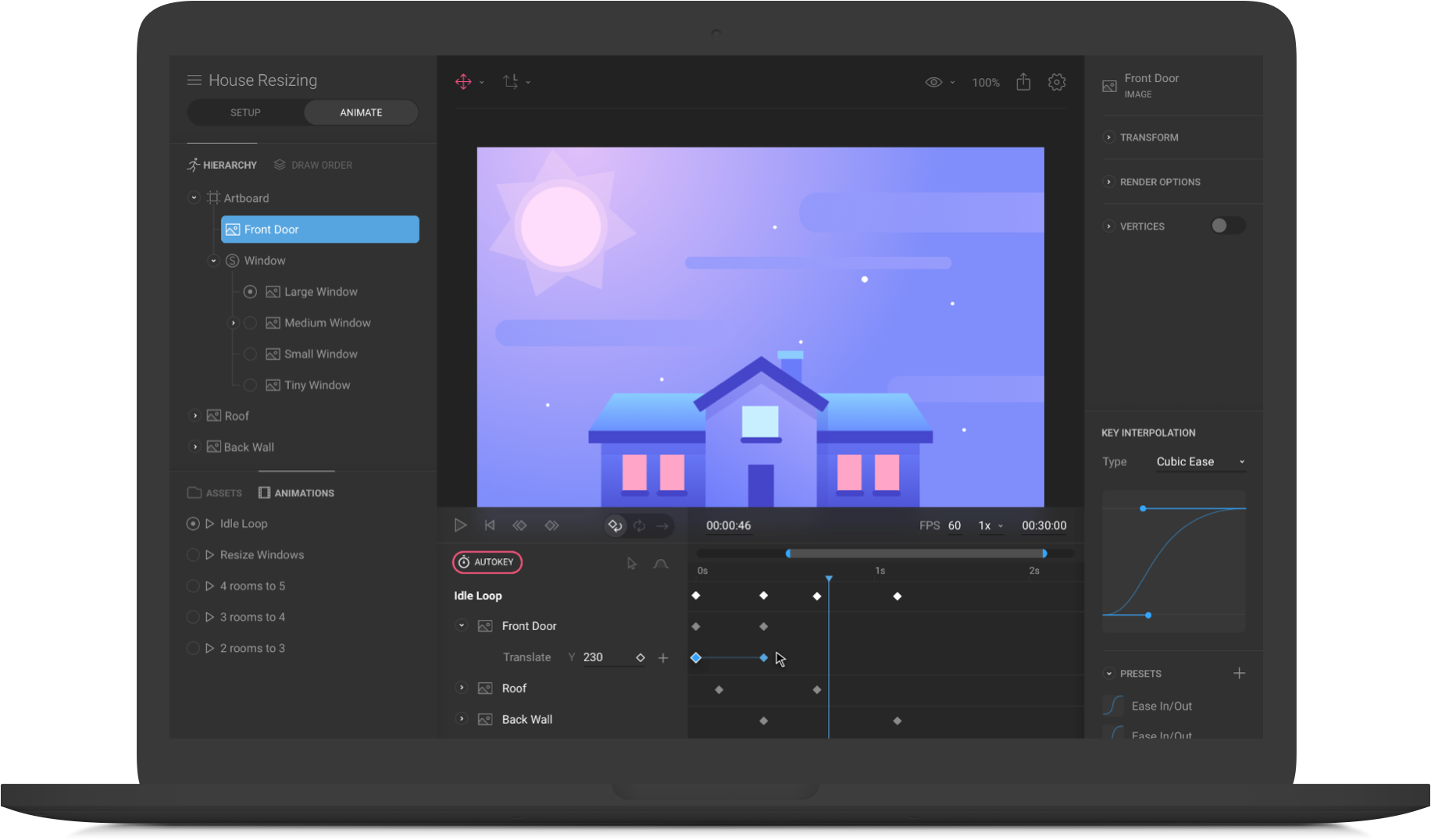
Task: Open the Cubic Ease type dropdown
Action: pos(1201,462)
